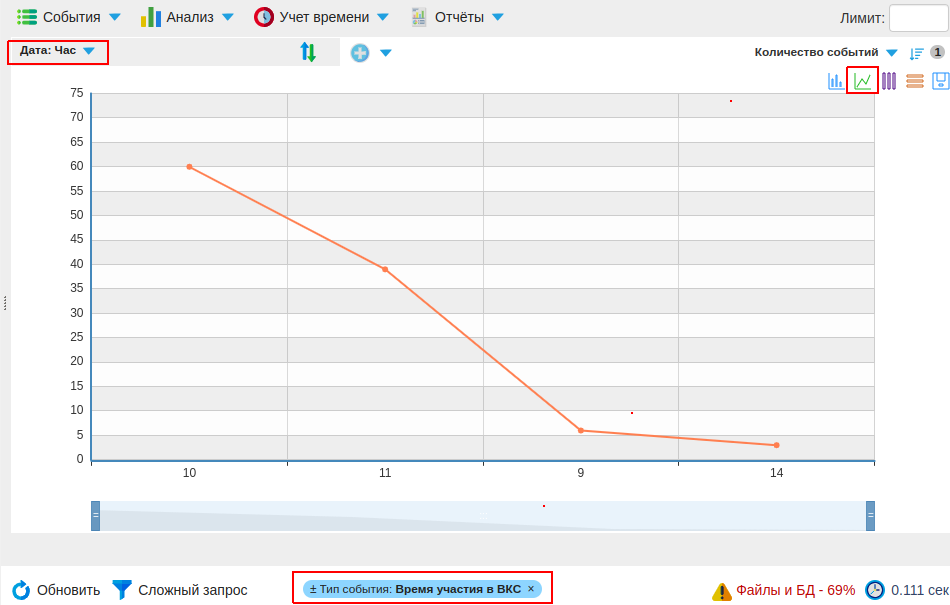Open Сложный запрос filter builder
This screenshot has height=605, width=950.
(180, 590)
